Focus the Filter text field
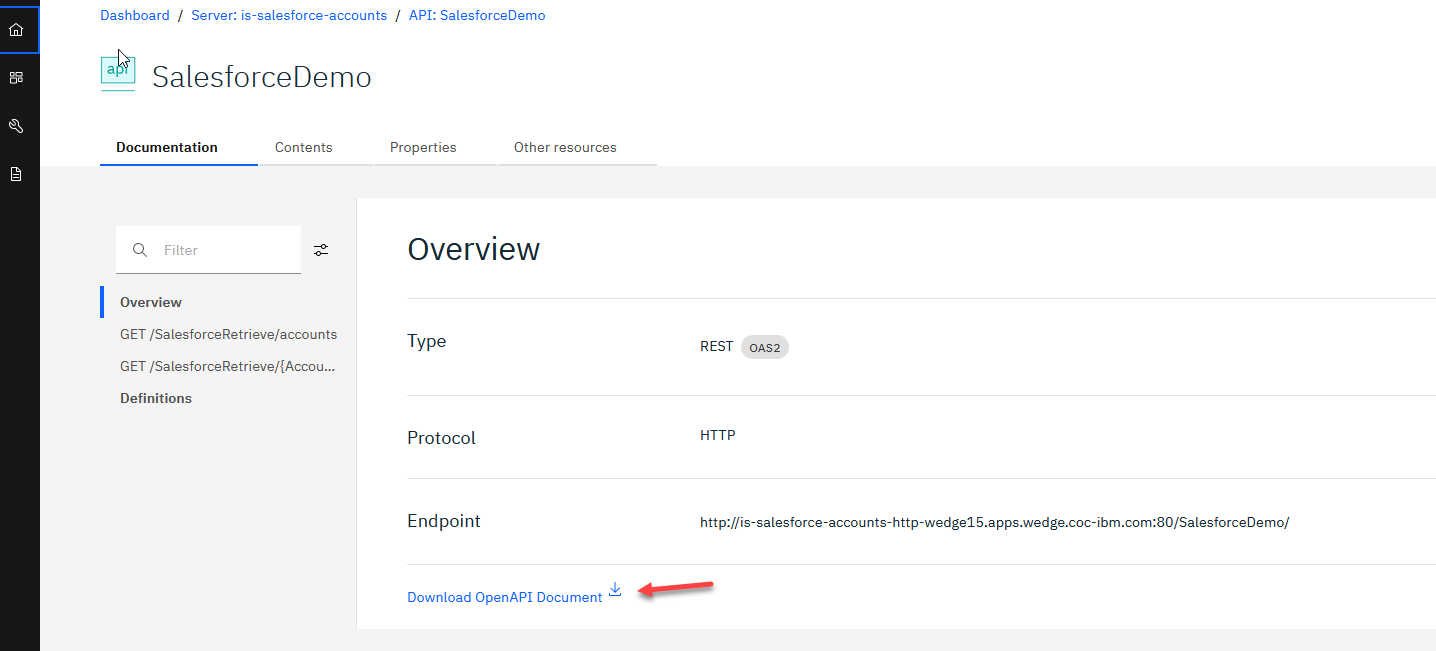 pyautogui.click(x=225, y=250)
